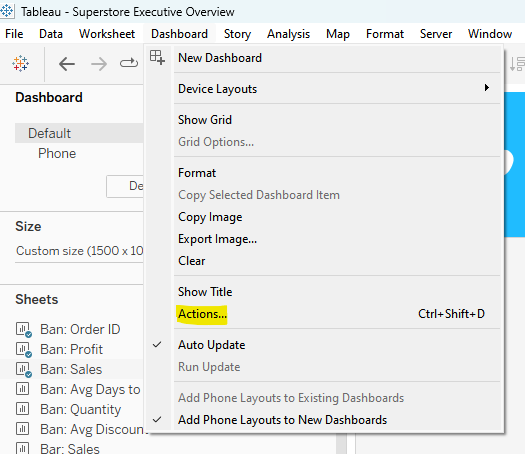
Task: Select the Ban: Sales sheet
Action: pos(71,370)
